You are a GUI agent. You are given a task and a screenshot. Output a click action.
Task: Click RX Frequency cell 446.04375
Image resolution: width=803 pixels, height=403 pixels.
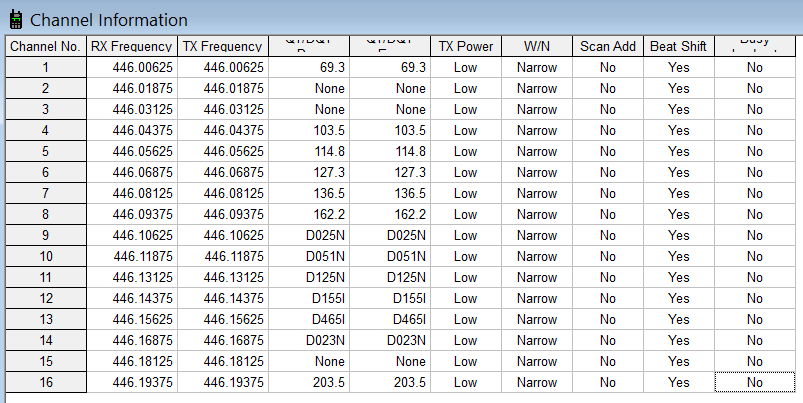(x=132, y=130)
